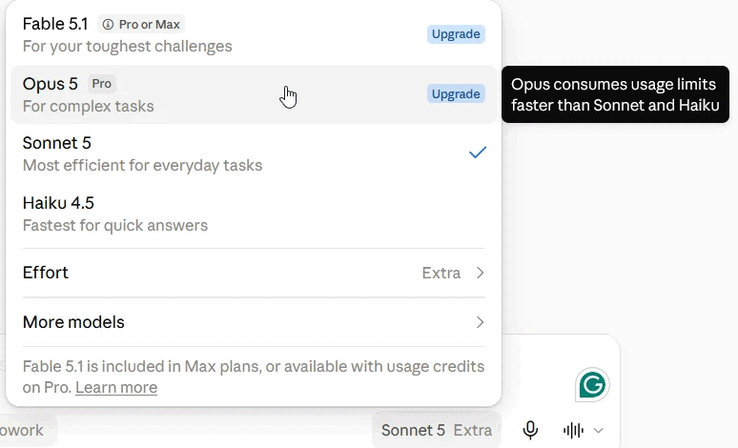Select the Haiku 4.5 model
The width and height of the screenshot is (738, 448).
coord(254,214)
